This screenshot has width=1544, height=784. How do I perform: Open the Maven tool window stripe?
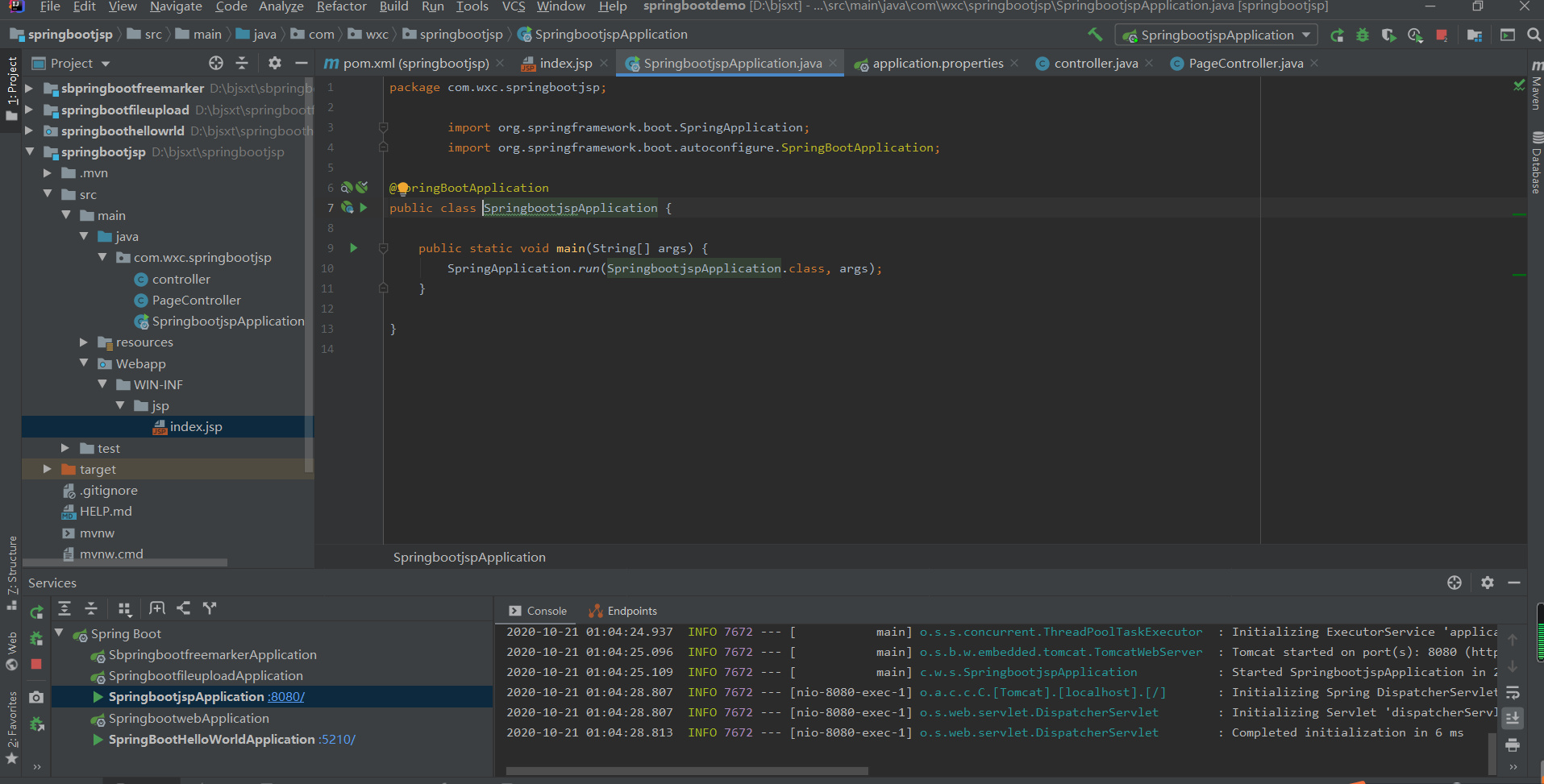[1536, 87]
